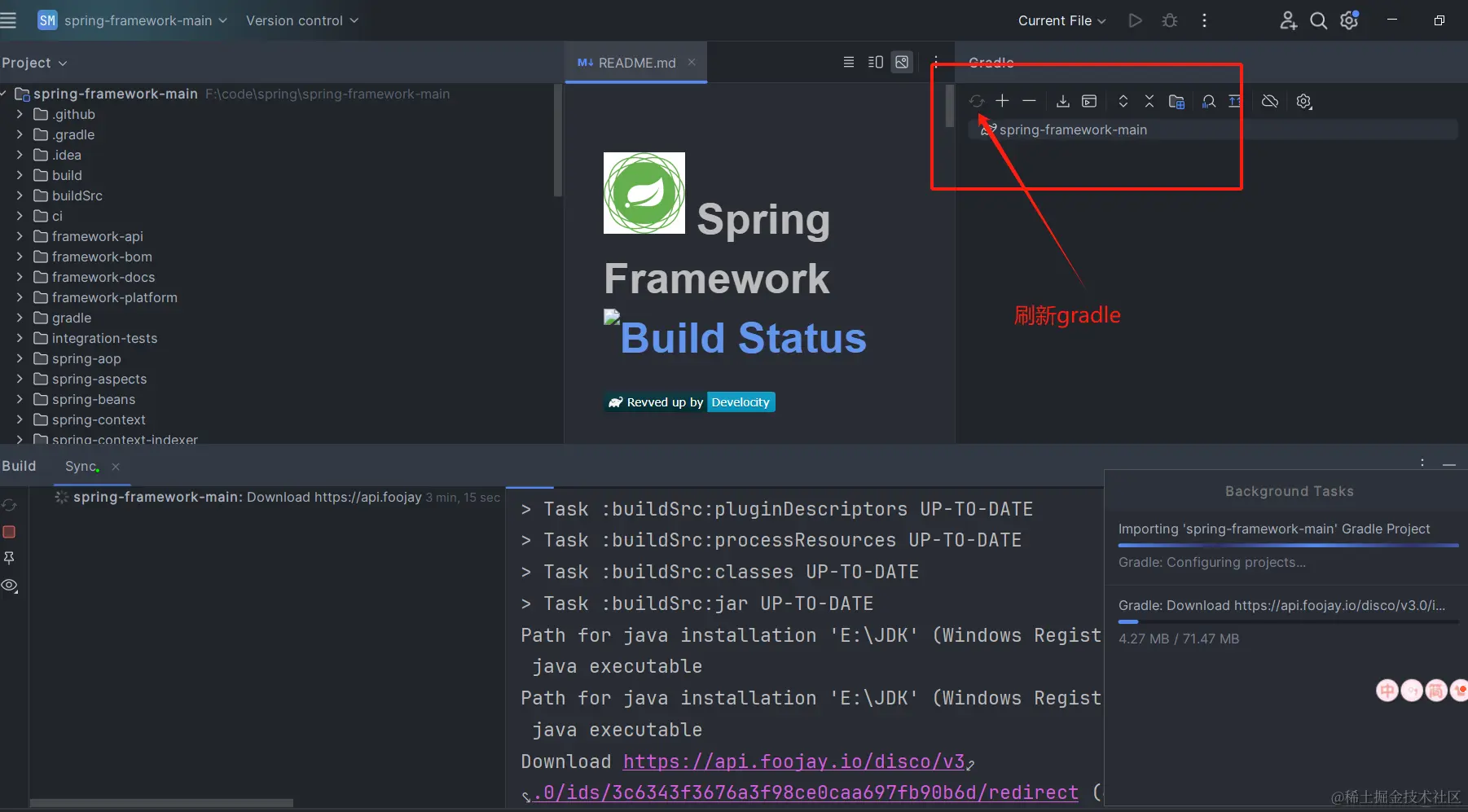1468x812 pixels.
Task: Open the More Actions menu beside Debug
Action: (1204, 20)
